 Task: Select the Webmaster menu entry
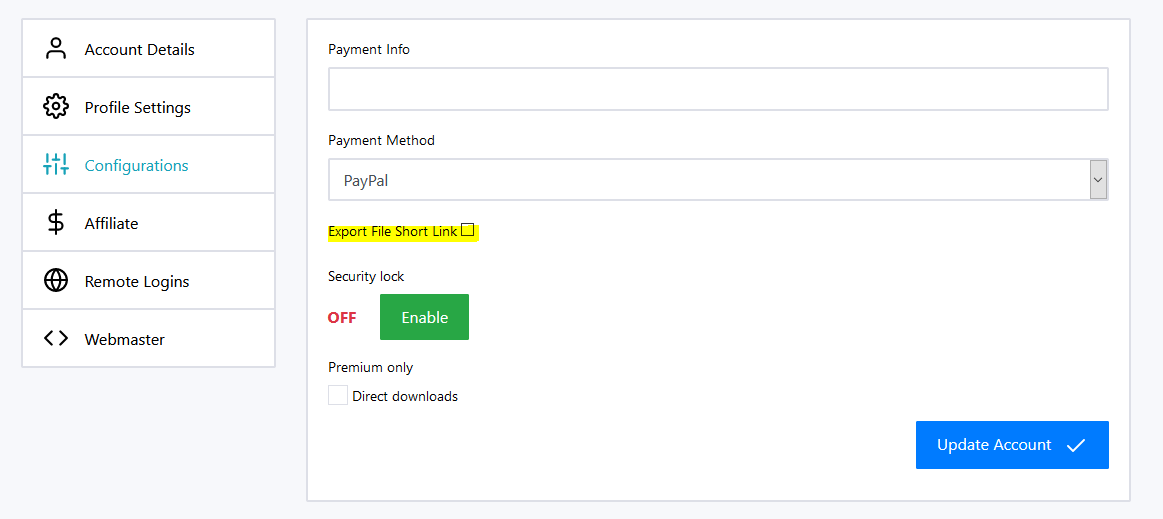point(125,339)
